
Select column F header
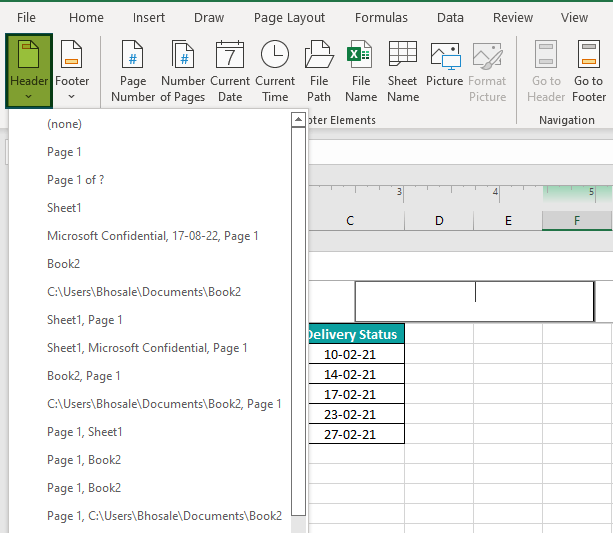click(577, 221)
